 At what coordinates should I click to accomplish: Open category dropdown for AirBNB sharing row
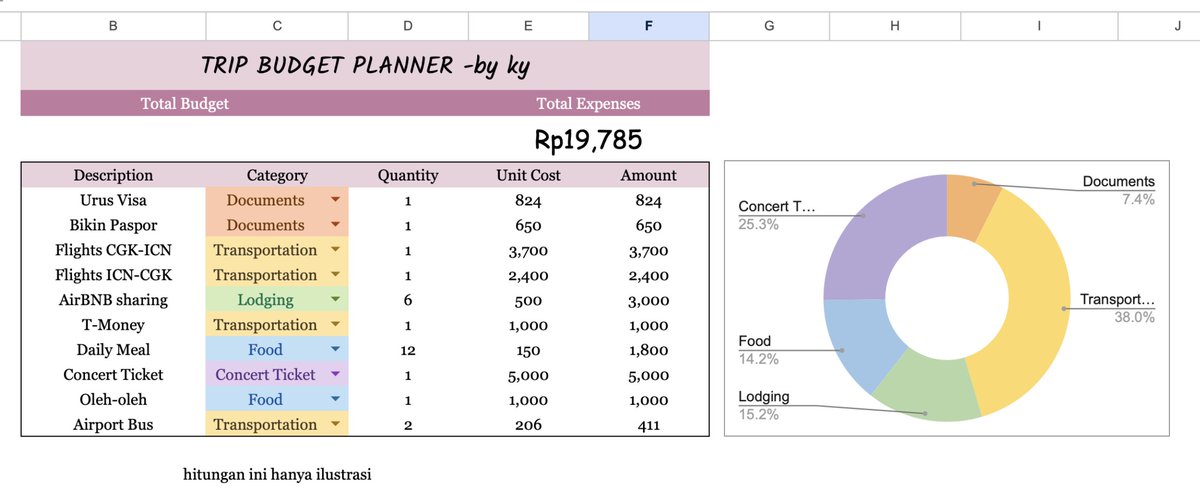point(335,300)
